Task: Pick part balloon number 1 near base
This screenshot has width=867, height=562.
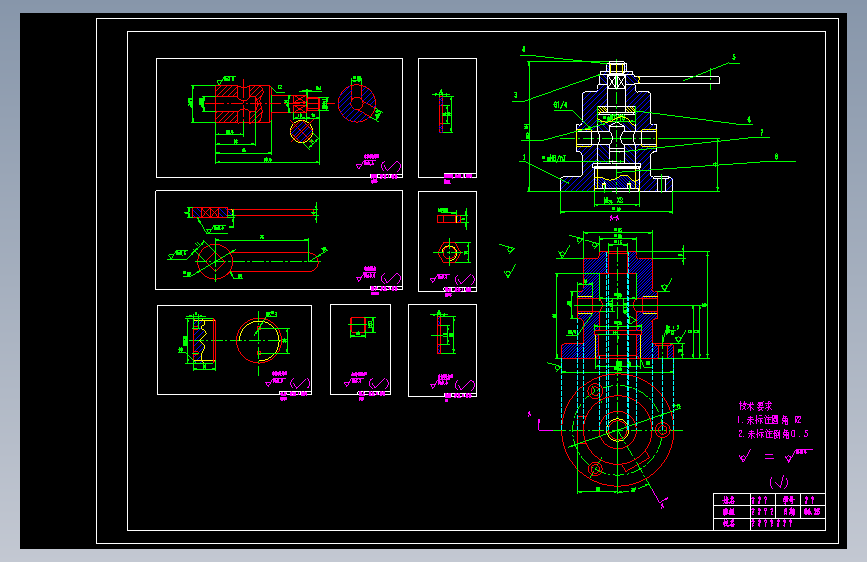Action: coord(524,158)
